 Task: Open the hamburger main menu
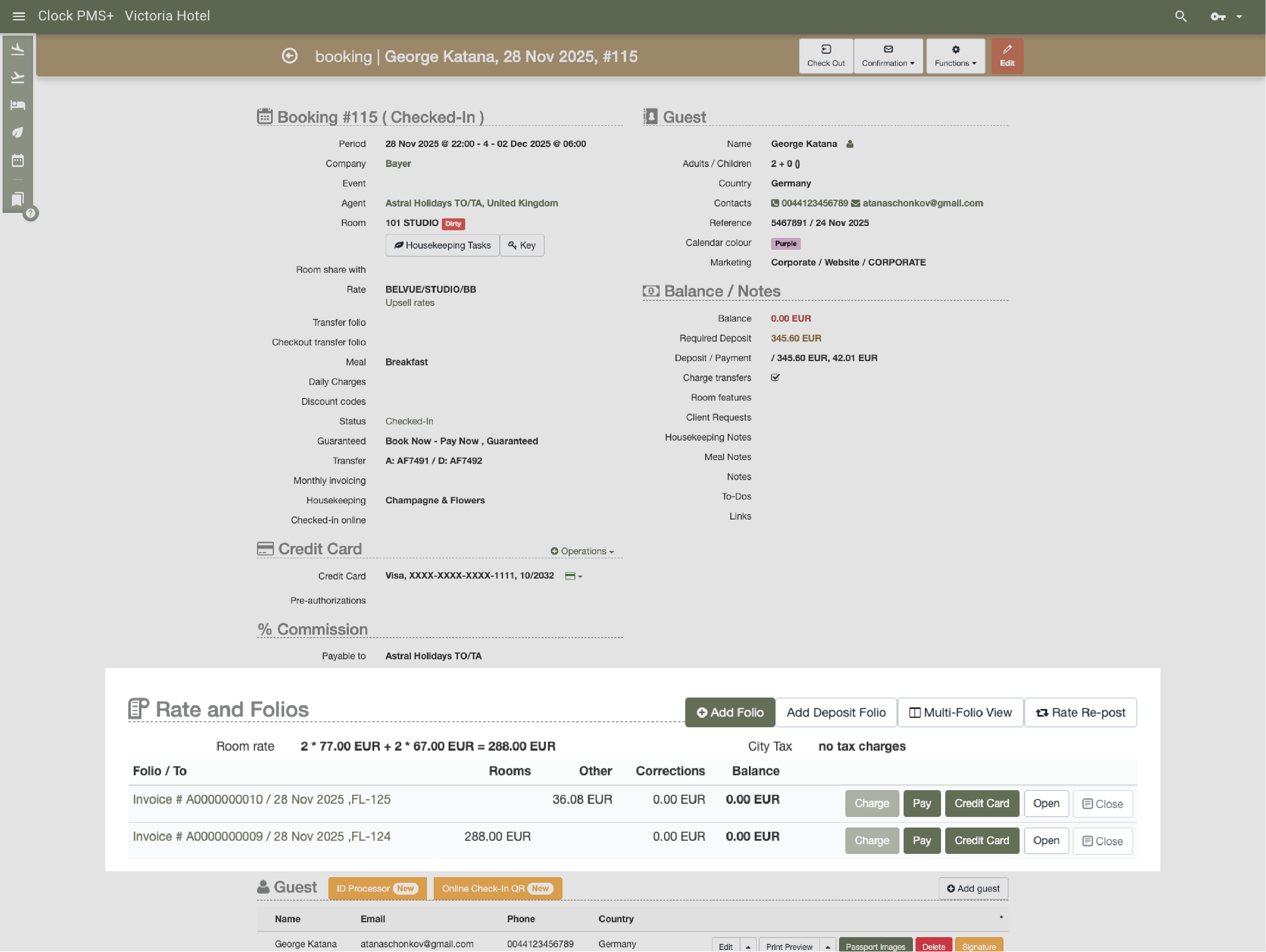point(18,16)
